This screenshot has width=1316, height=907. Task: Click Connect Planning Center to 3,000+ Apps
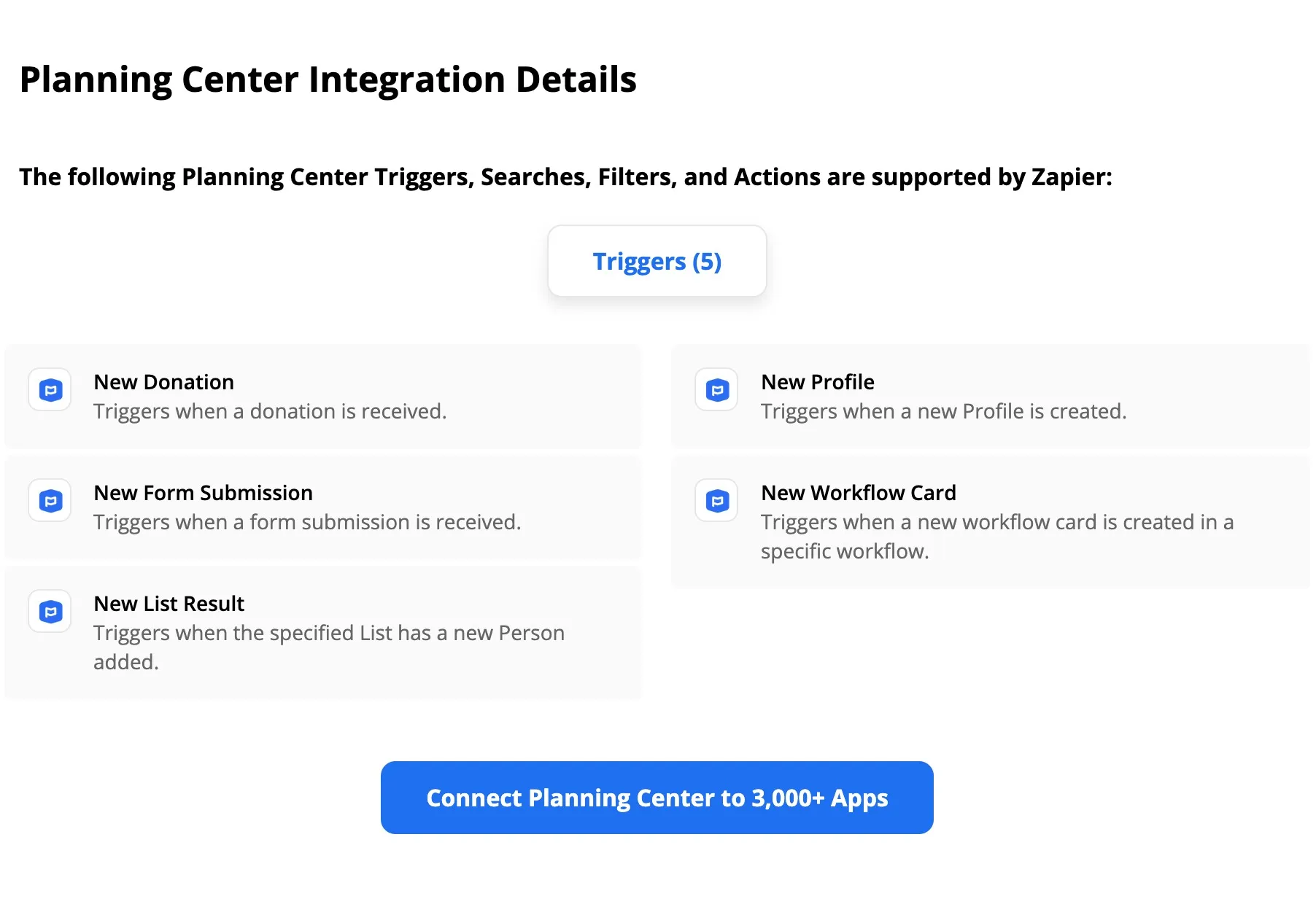pos(656,797)
